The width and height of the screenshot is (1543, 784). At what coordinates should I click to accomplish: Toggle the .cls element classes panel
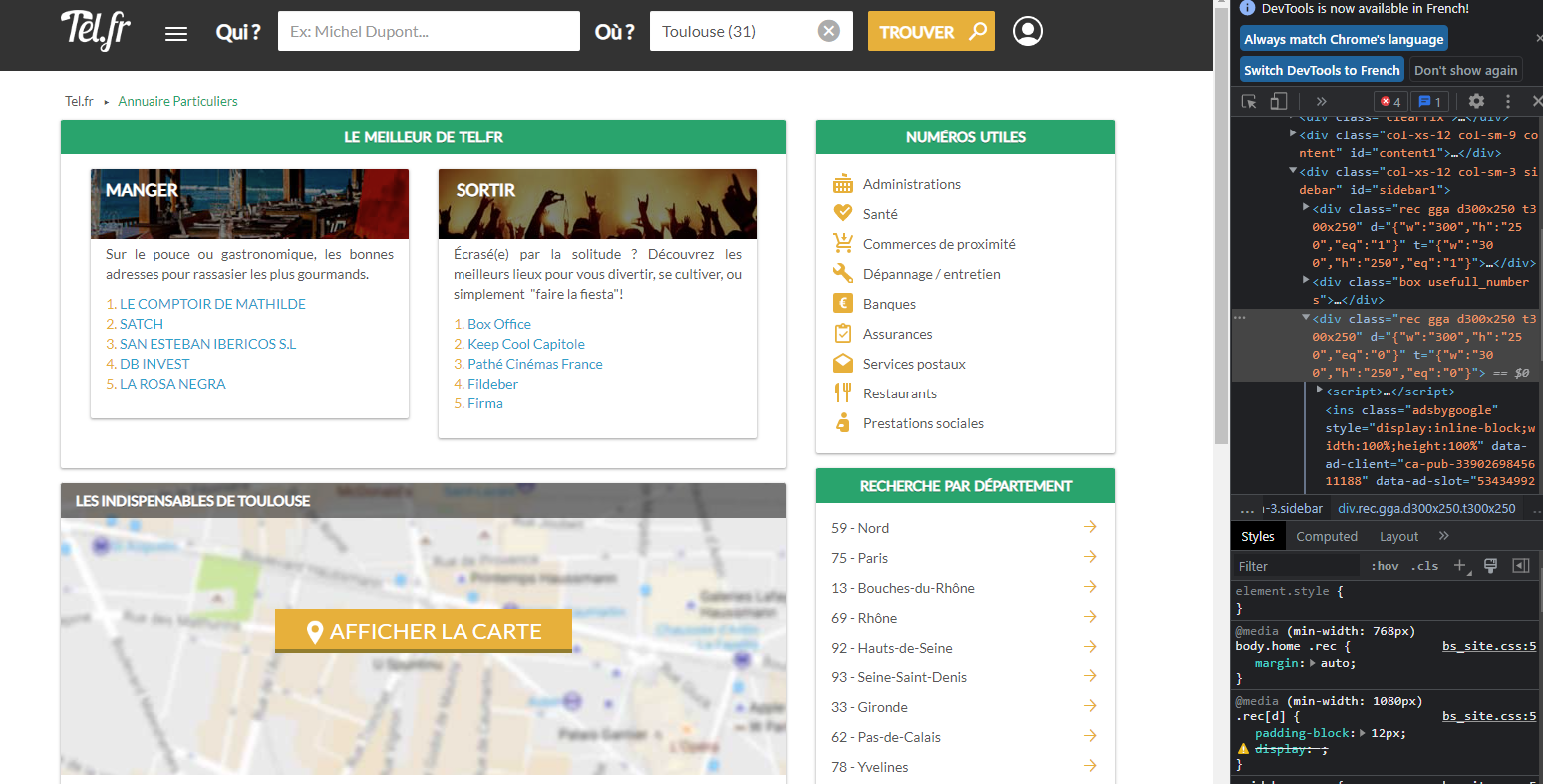tap(1427, 566)
